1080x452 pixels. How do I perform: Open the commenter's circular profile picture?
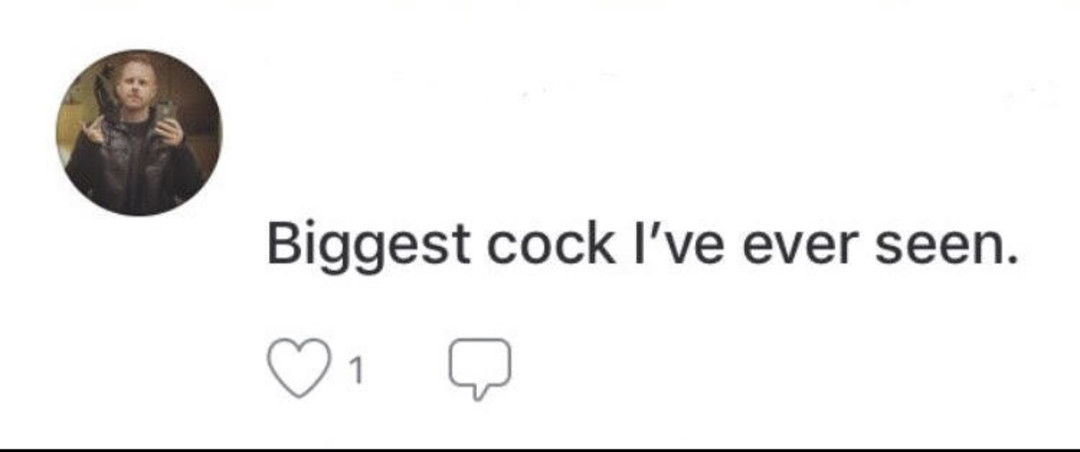(139, 133)
